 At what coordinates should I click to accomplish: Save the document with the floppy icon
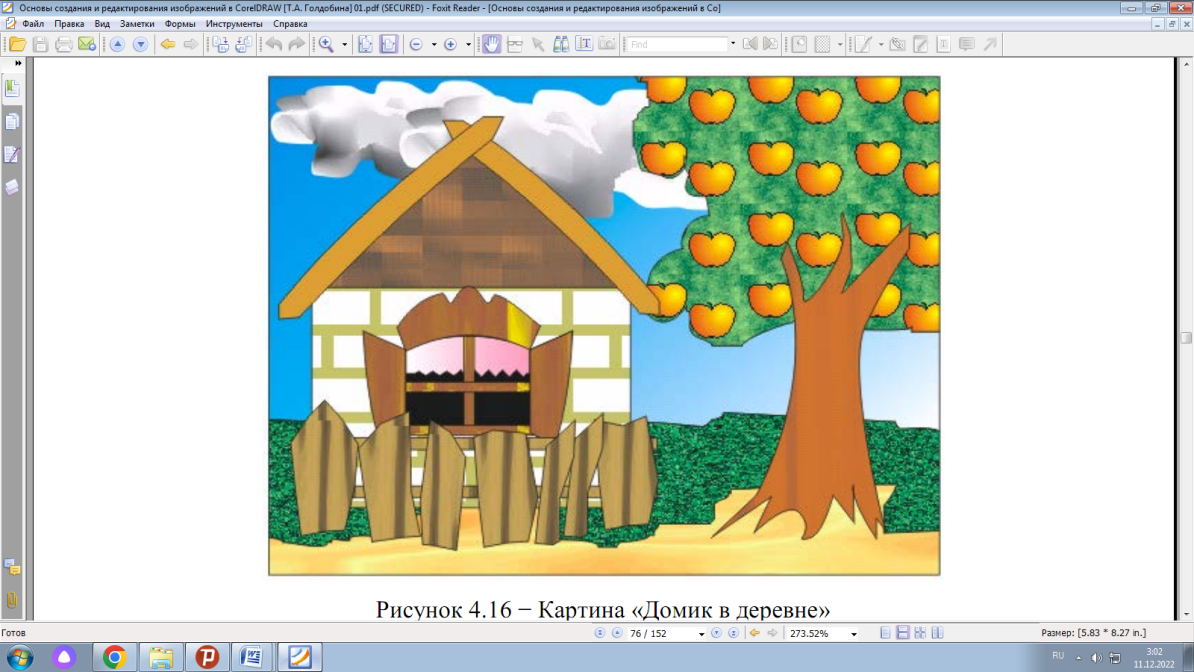40,44
